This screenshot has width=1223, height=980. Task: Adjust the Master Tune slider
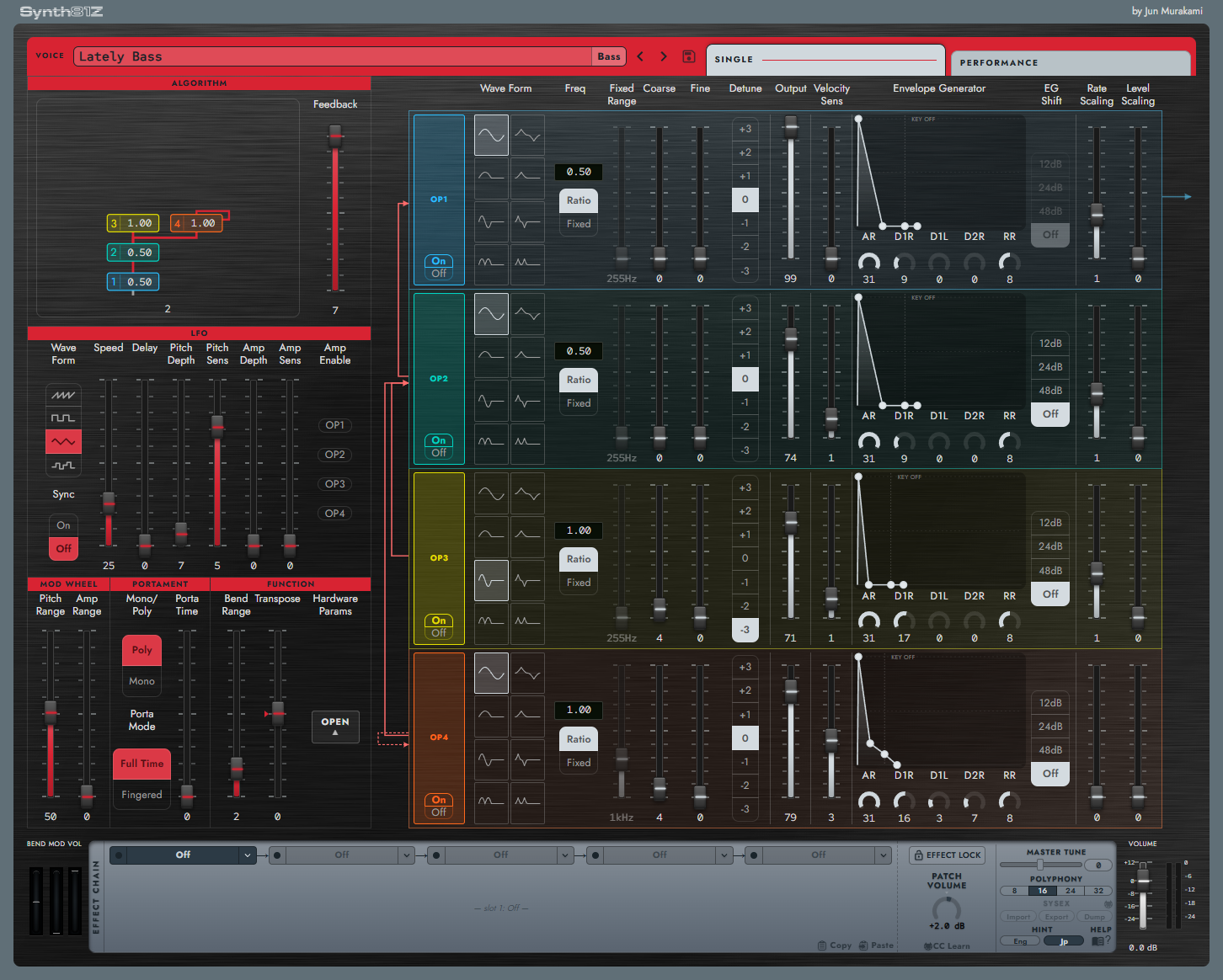pyautogui.click(x=1040, y=865)
